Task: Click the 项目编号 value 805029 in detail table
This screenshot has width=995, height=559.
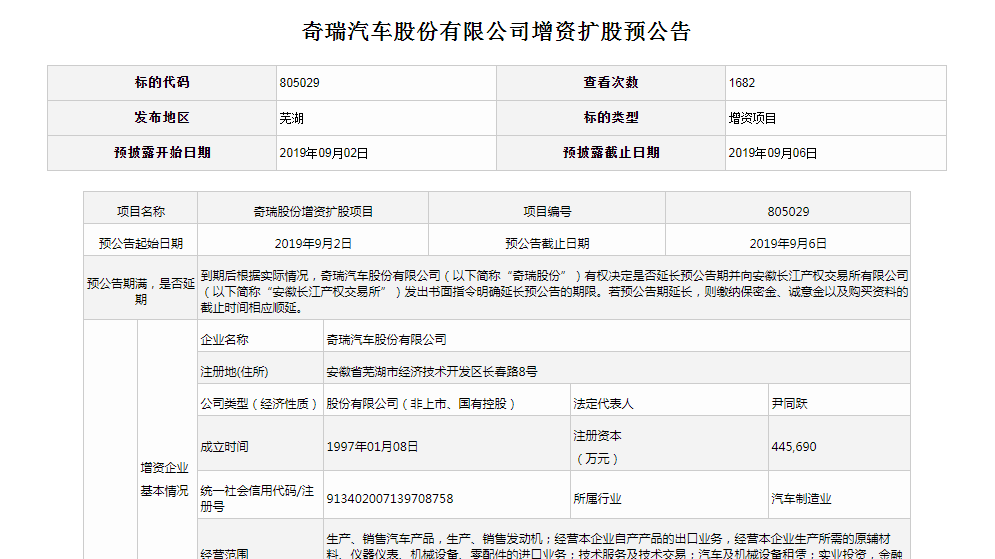Action: (788, 212)
